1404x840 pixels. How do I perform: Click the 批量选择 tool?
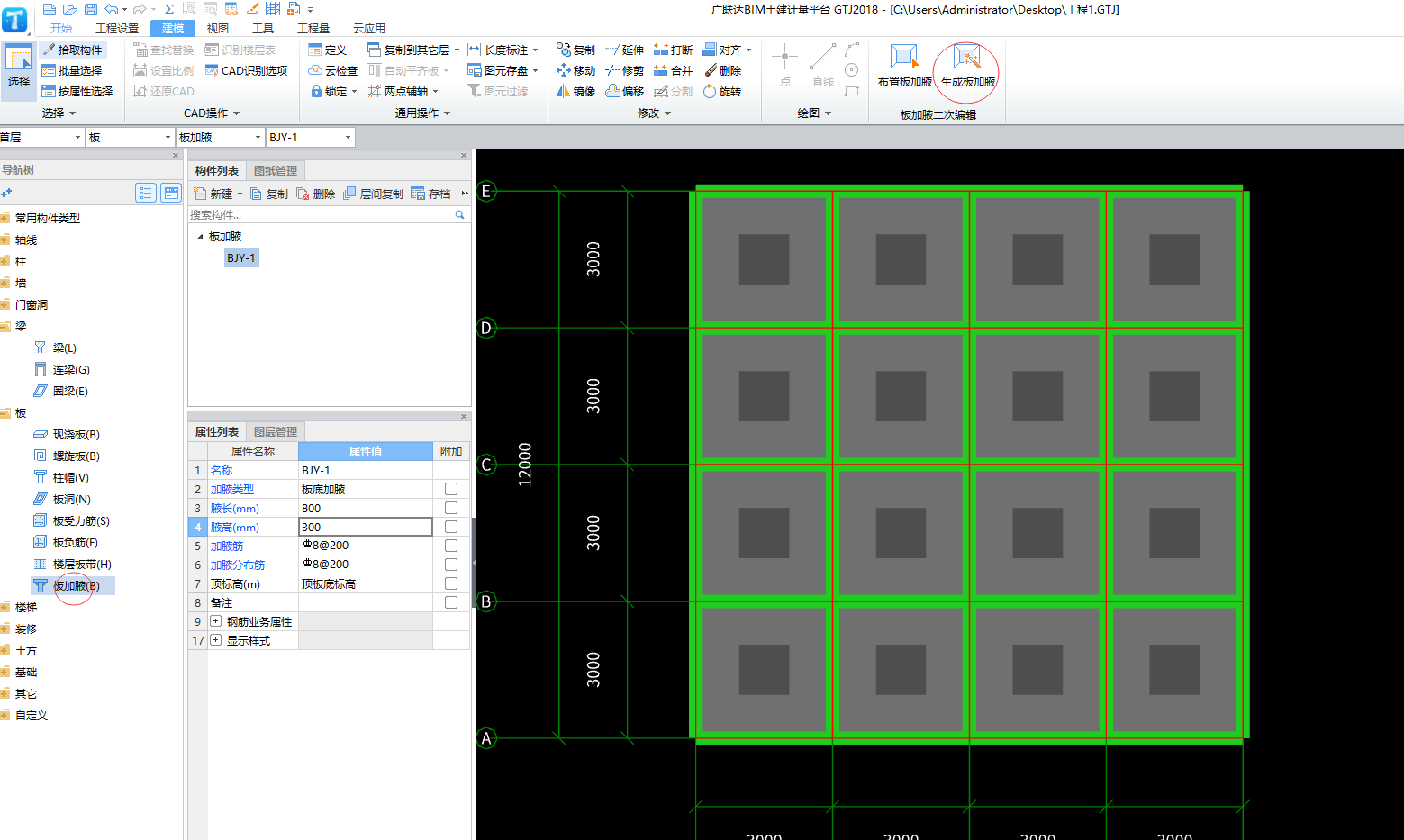click(72, 70)
